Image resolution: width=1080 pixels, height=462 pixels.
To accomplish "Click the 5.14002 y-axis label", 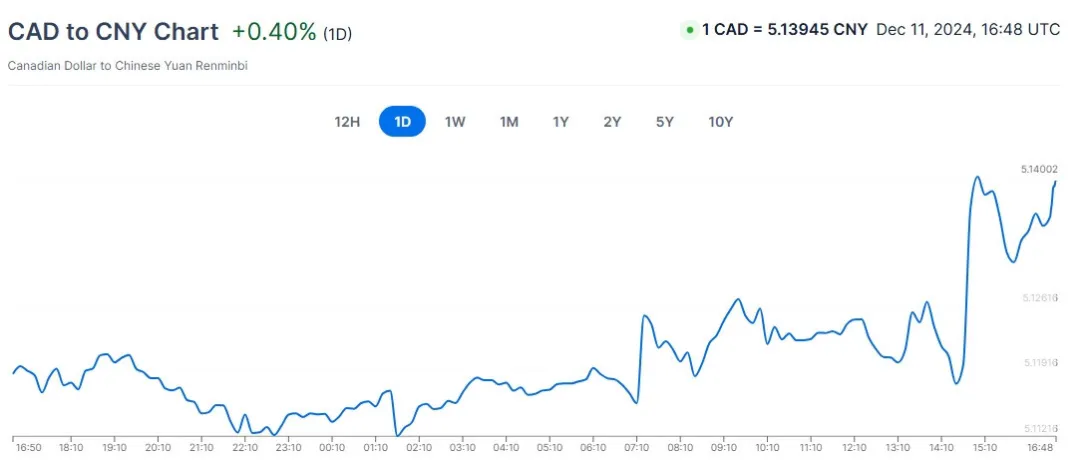I will tap(1039, 169).
